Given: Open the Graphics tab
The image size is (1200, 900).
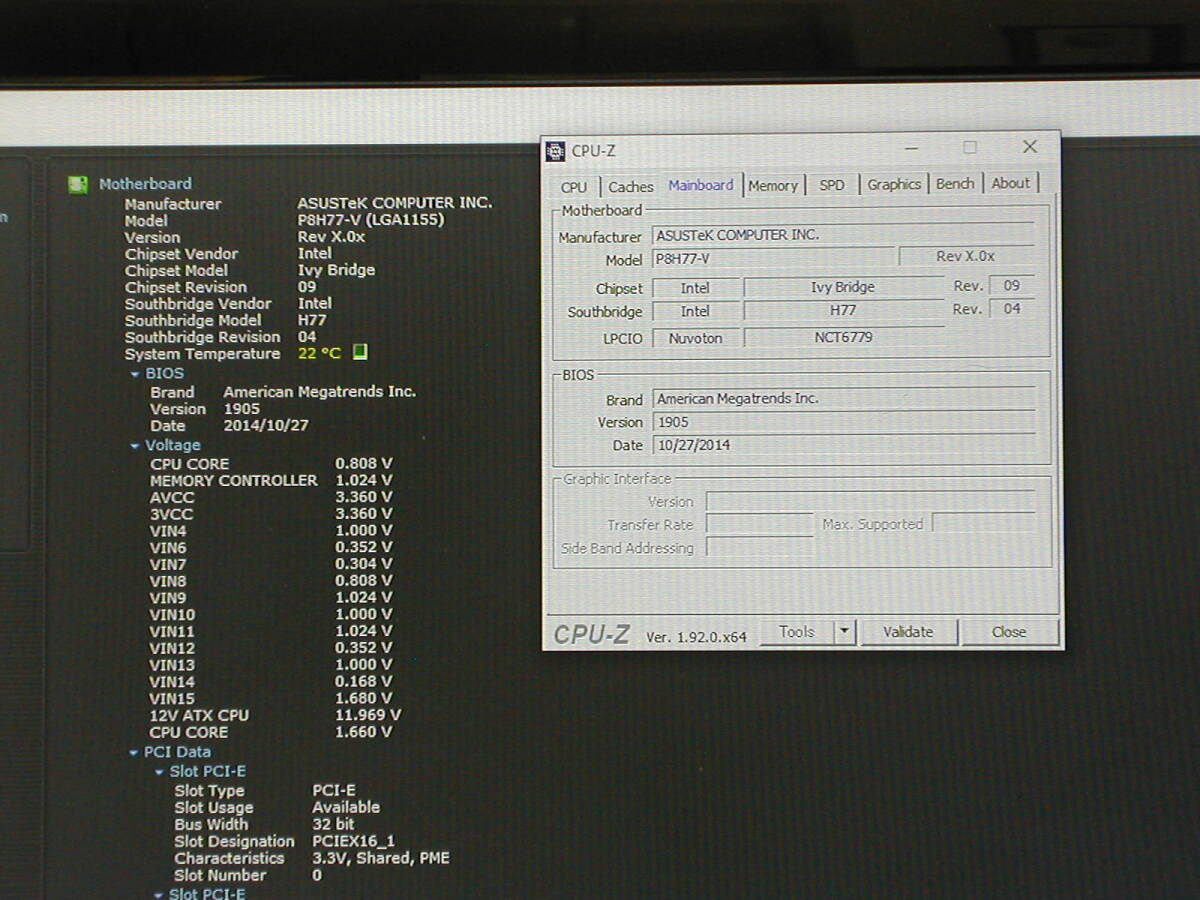Looking at the screenshot, I should [x=894, y=184].
